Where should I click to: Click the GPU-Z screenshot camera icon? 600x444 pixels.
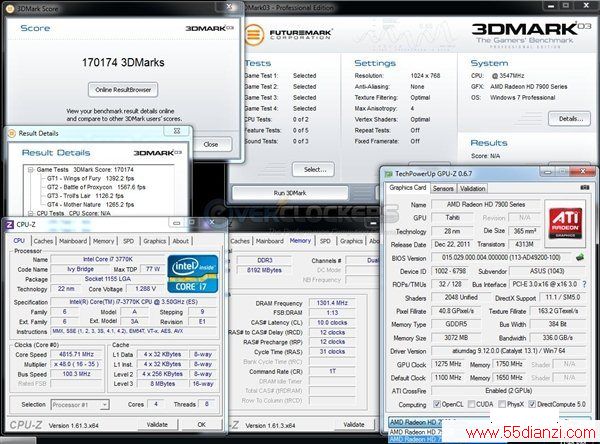tap(585, 188)
